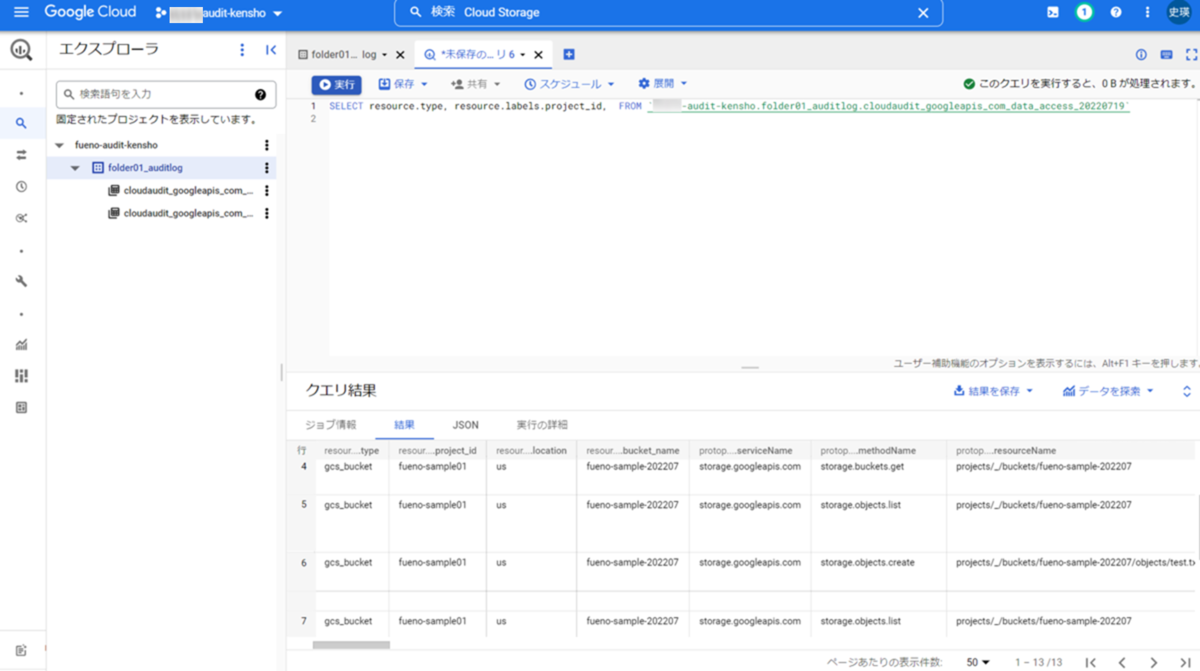Open the project selector audit-kensho dropdown
Screen dimensions: 1200x671
click(219, 14)
